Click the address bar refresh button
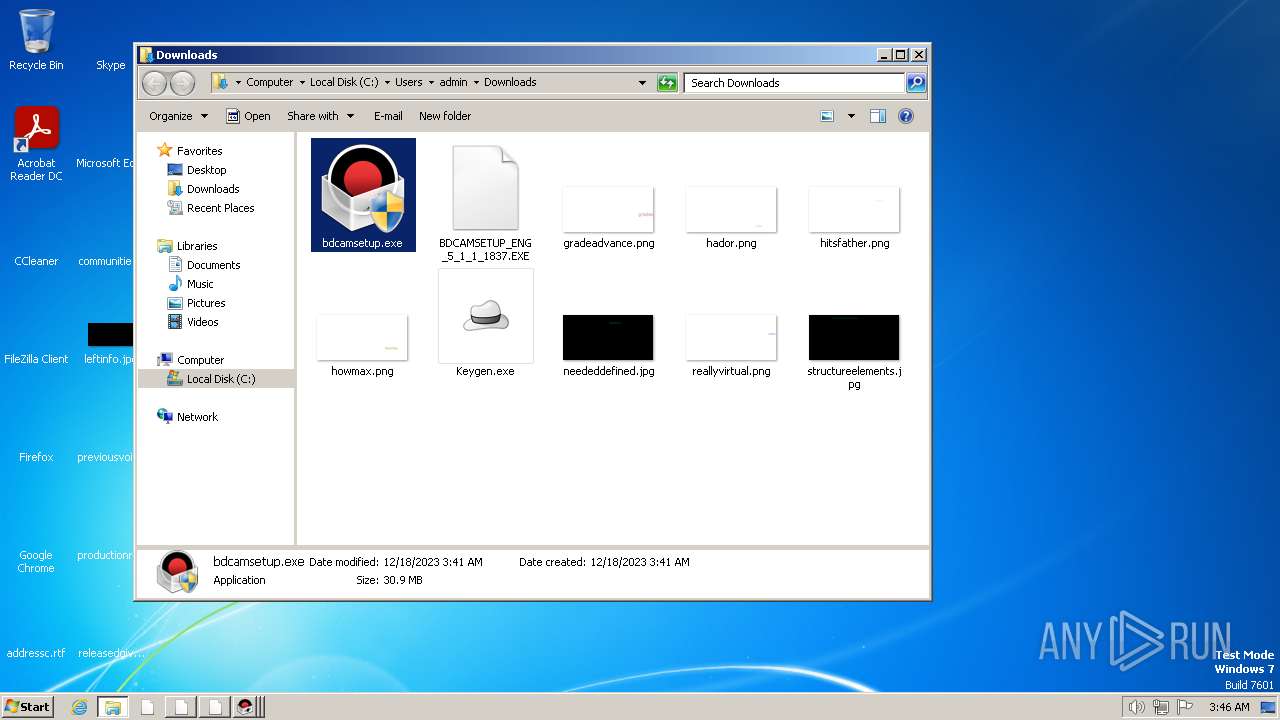 [x=667, y=83]
